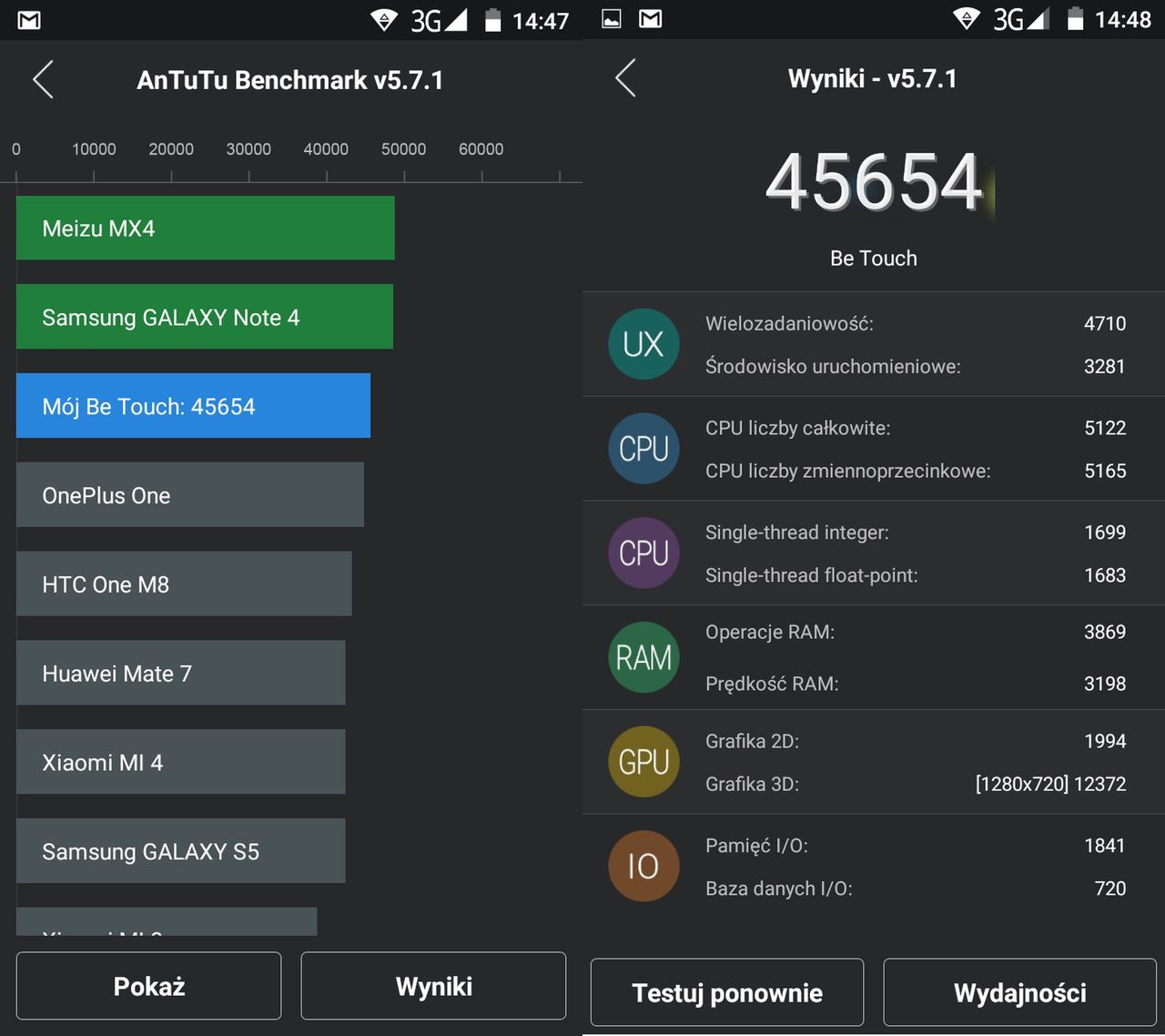The height and width of the screenshot is (1036, 1165).
Task: Tap Grafika 3D score row
Action: pos(916,784)
